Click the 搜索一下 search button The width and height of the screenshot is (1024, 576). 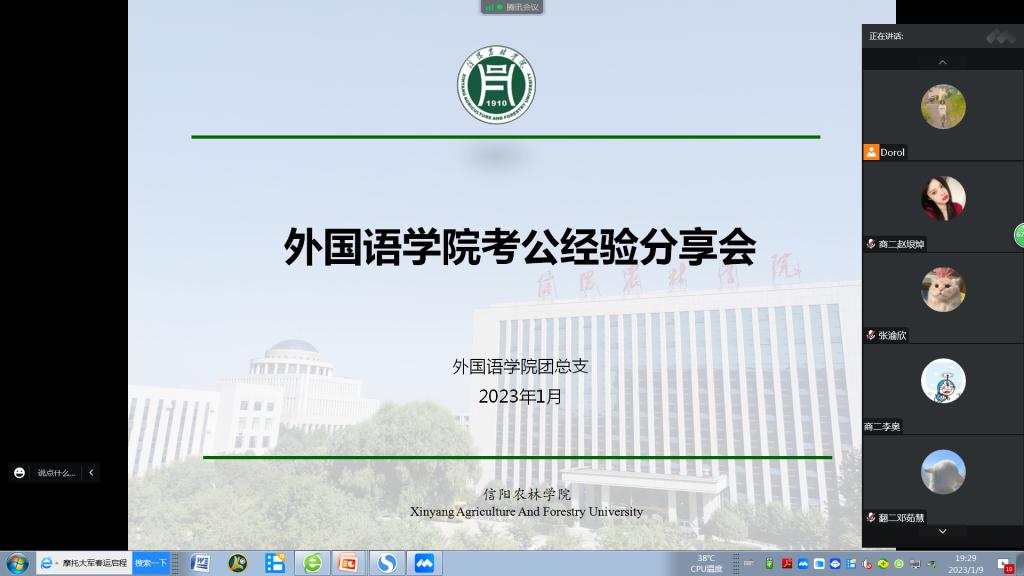click(x=151, y=563)
